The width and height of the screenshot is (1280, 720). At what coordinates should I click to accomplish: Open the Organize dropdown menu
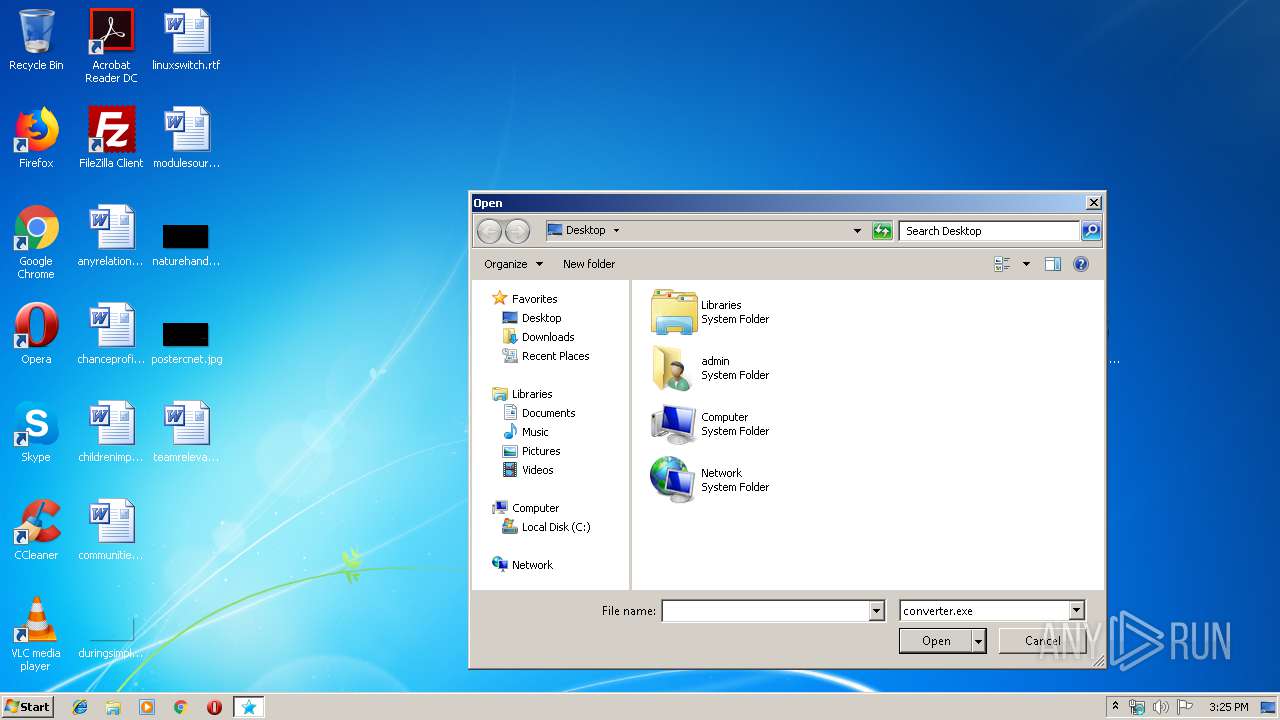pyautogui.click(x=513, y=264)
